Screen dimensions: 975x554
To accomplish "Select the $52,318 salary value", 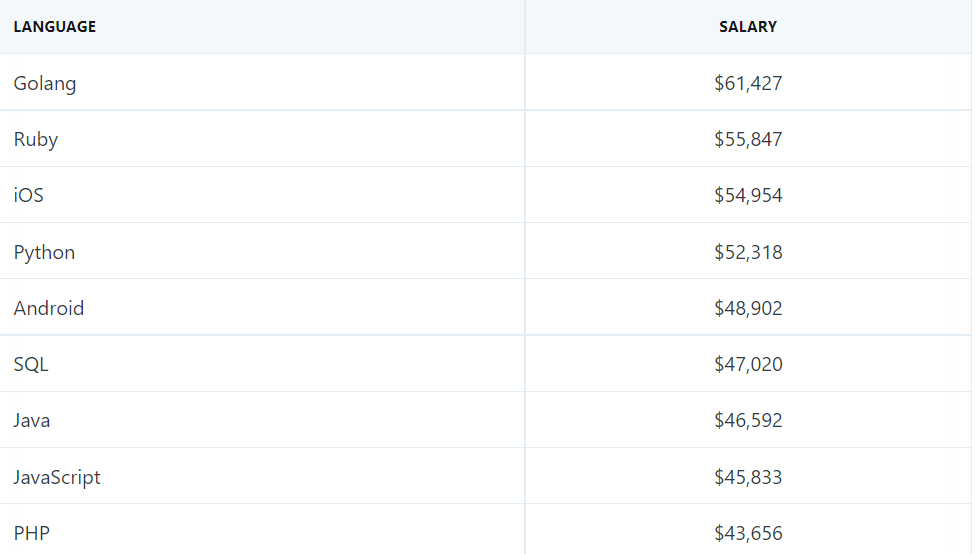I will point(748,252).
